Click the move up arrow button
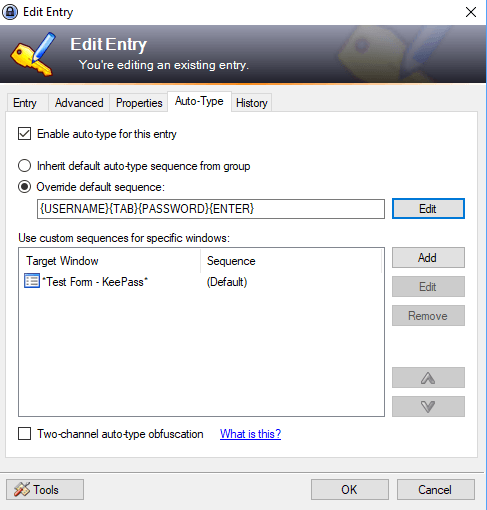The height and width of the screenshot is (510, 487). tap(428, 378)
